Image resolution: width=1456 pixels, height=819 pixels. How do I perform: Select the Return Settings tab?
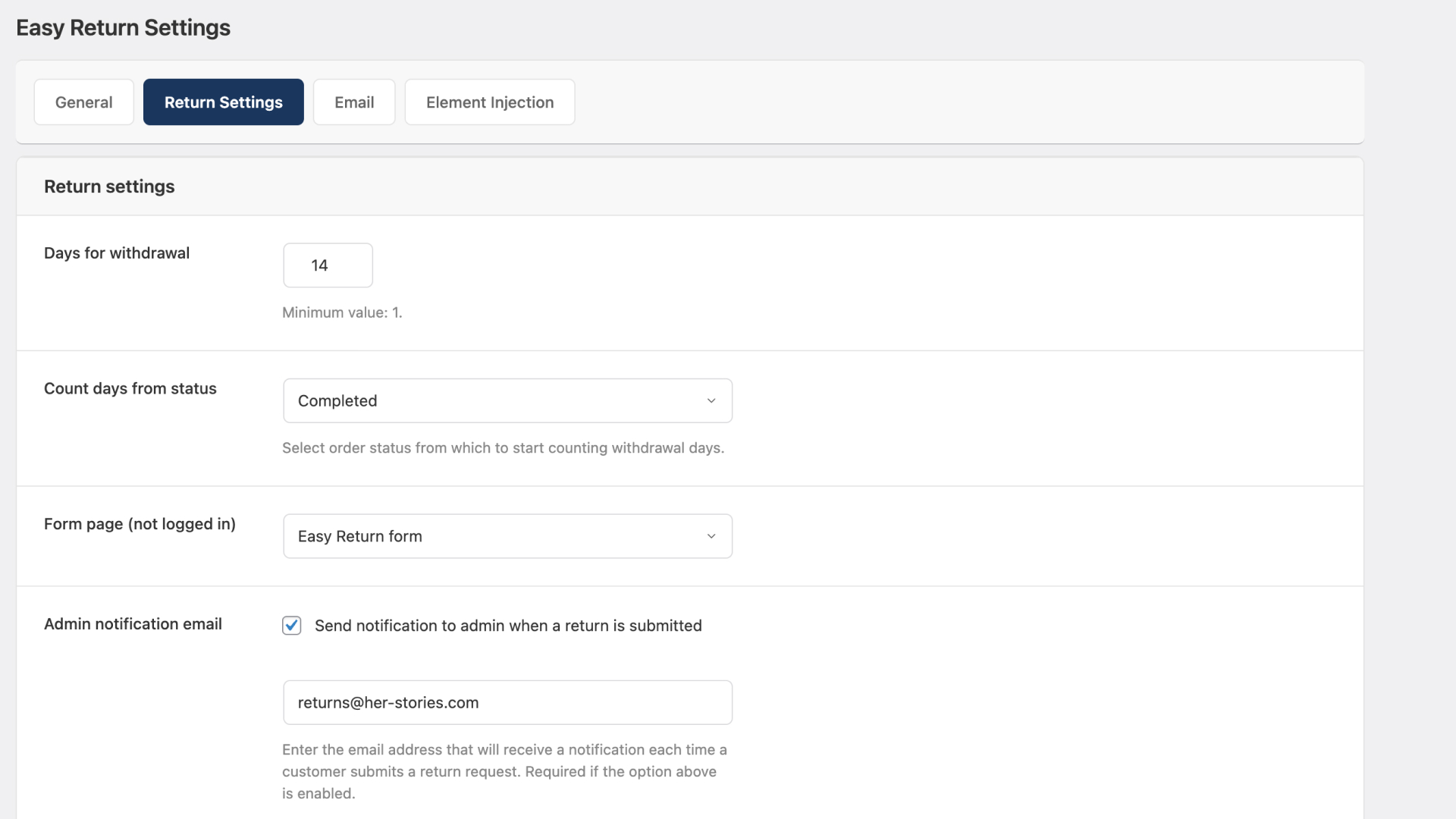(x=223, y=102)
